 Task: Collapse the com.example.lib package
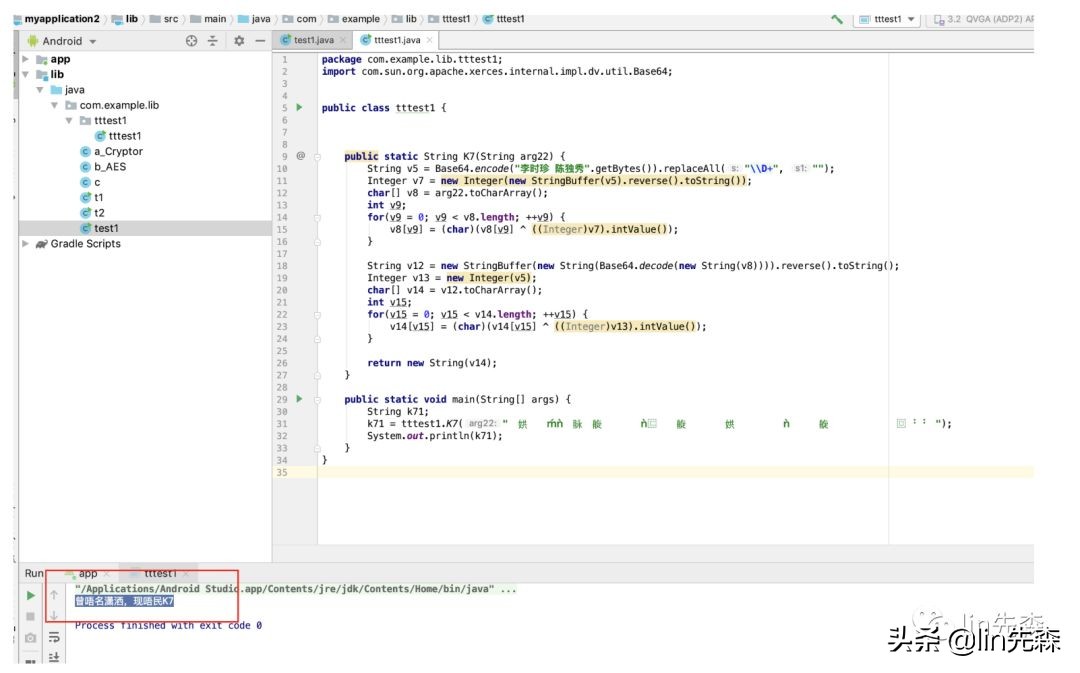(x=56, y=105)
